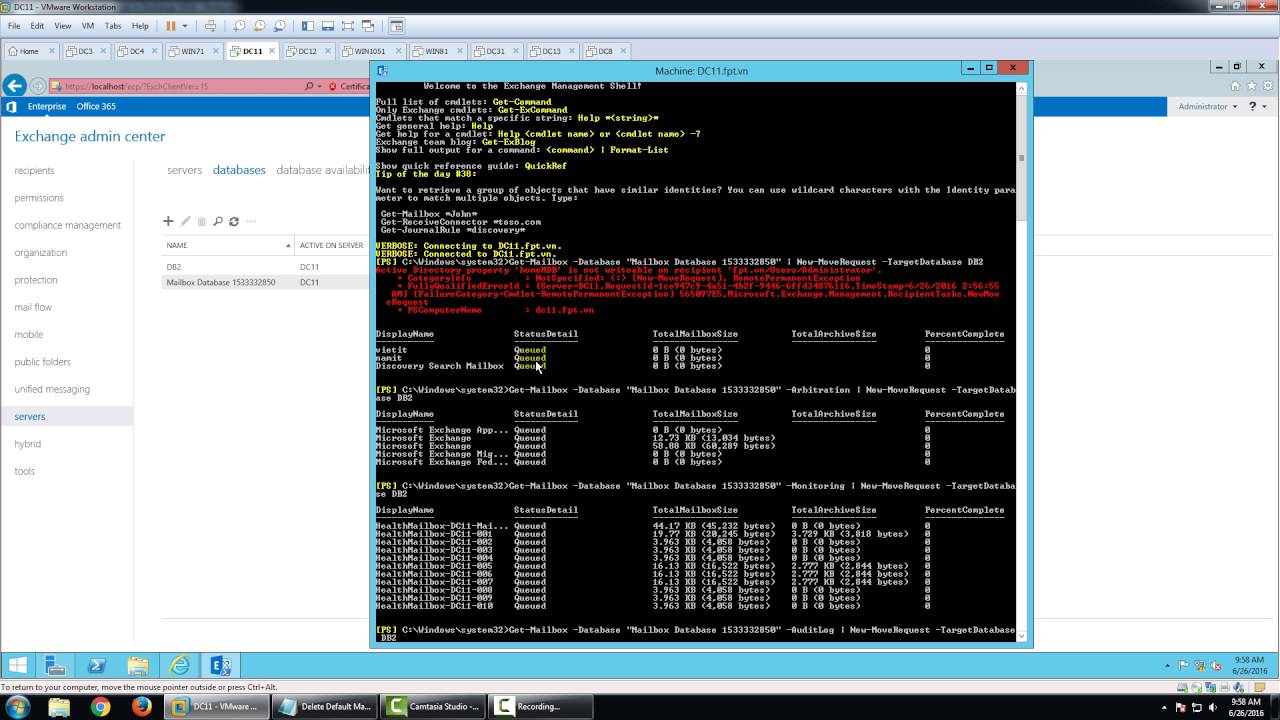
Task: Open PowerShell from guest taskbar
Action: coord(97,665)
